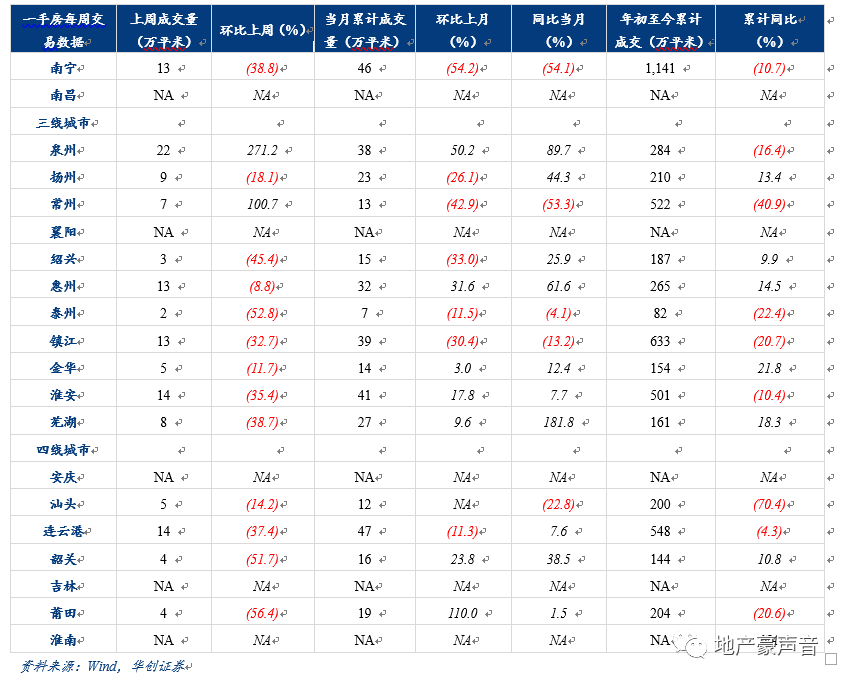Image resolution: width=846 pixels, height=683 pixels.
Task: Click the 1,141 cumulative value cell
Action: click(660, 68)
